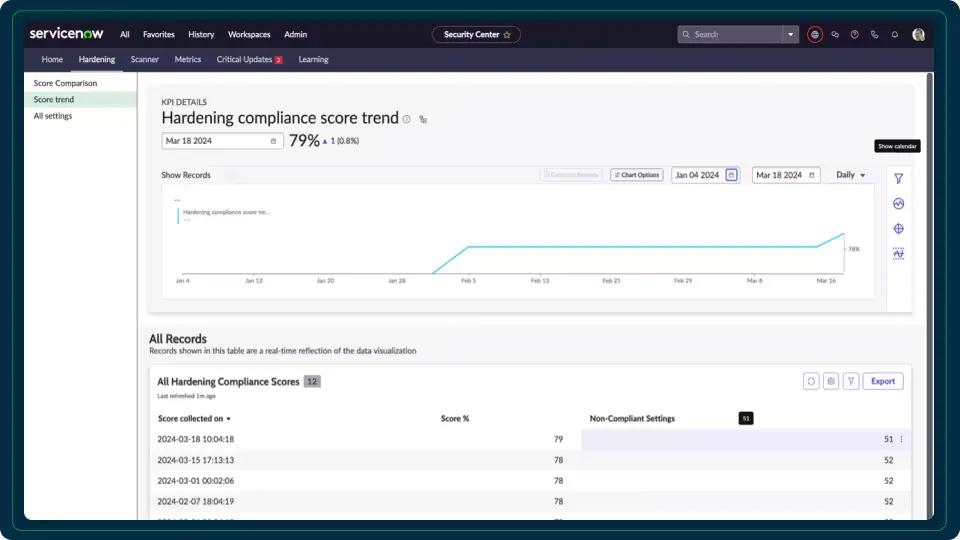Click the Export button
This screenshot has height=540, width=960.
883,381
